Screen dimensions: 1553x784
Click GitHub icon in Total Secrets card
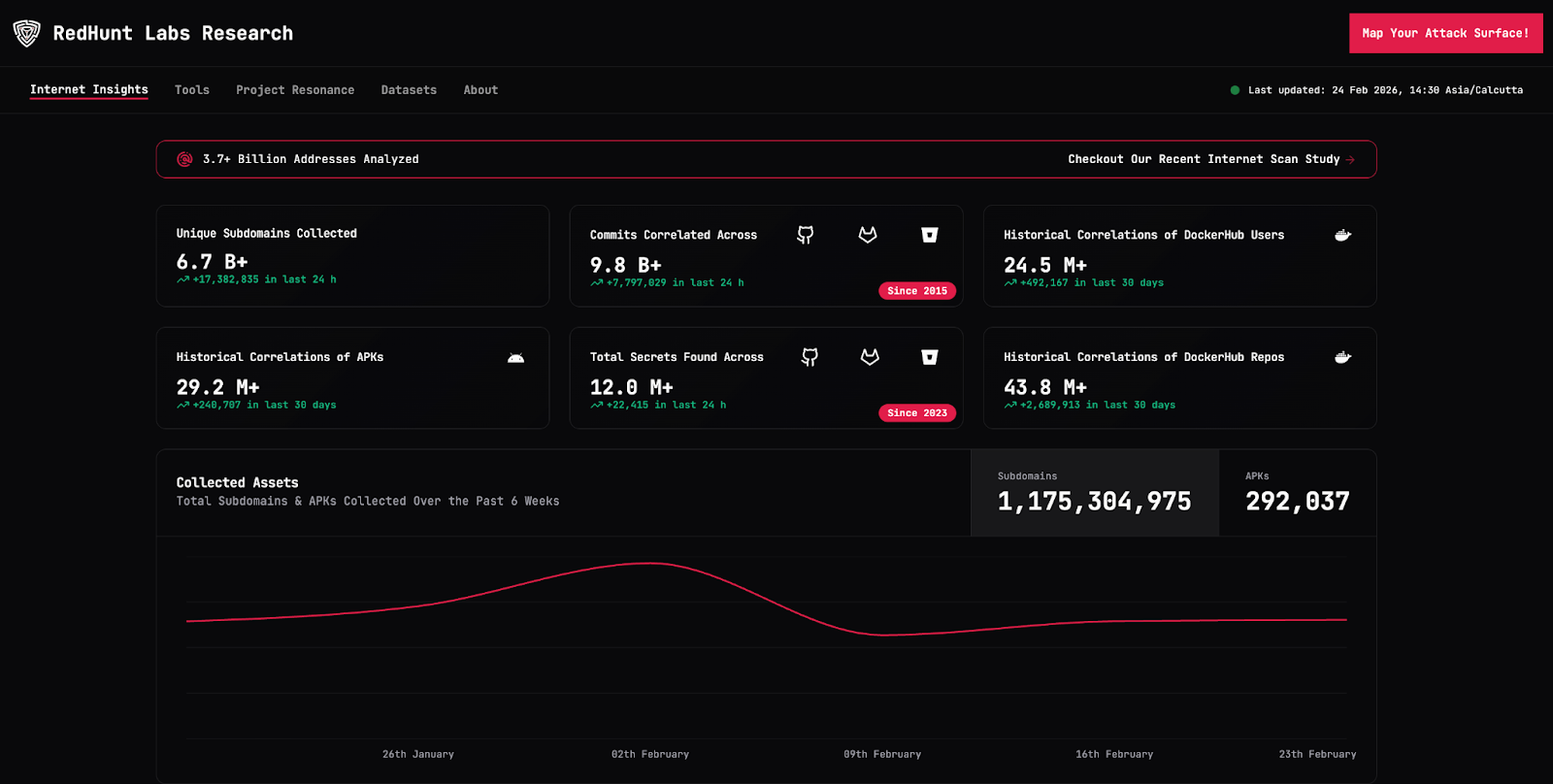coord(810,357)
